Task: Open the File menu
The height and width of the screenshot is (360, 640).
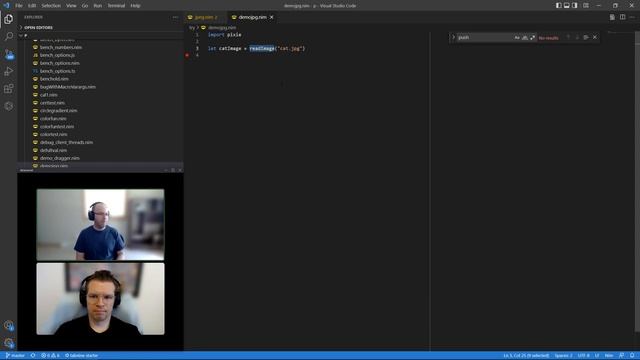Action: pos(19,6)
